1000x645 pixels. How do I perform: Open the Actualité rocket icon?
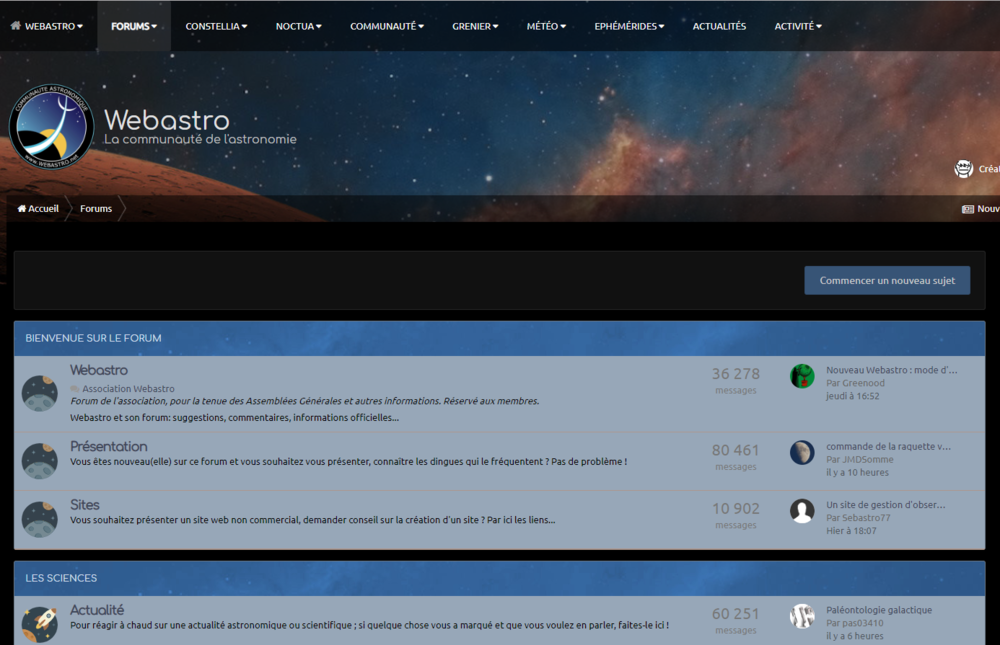coord(40,624)
